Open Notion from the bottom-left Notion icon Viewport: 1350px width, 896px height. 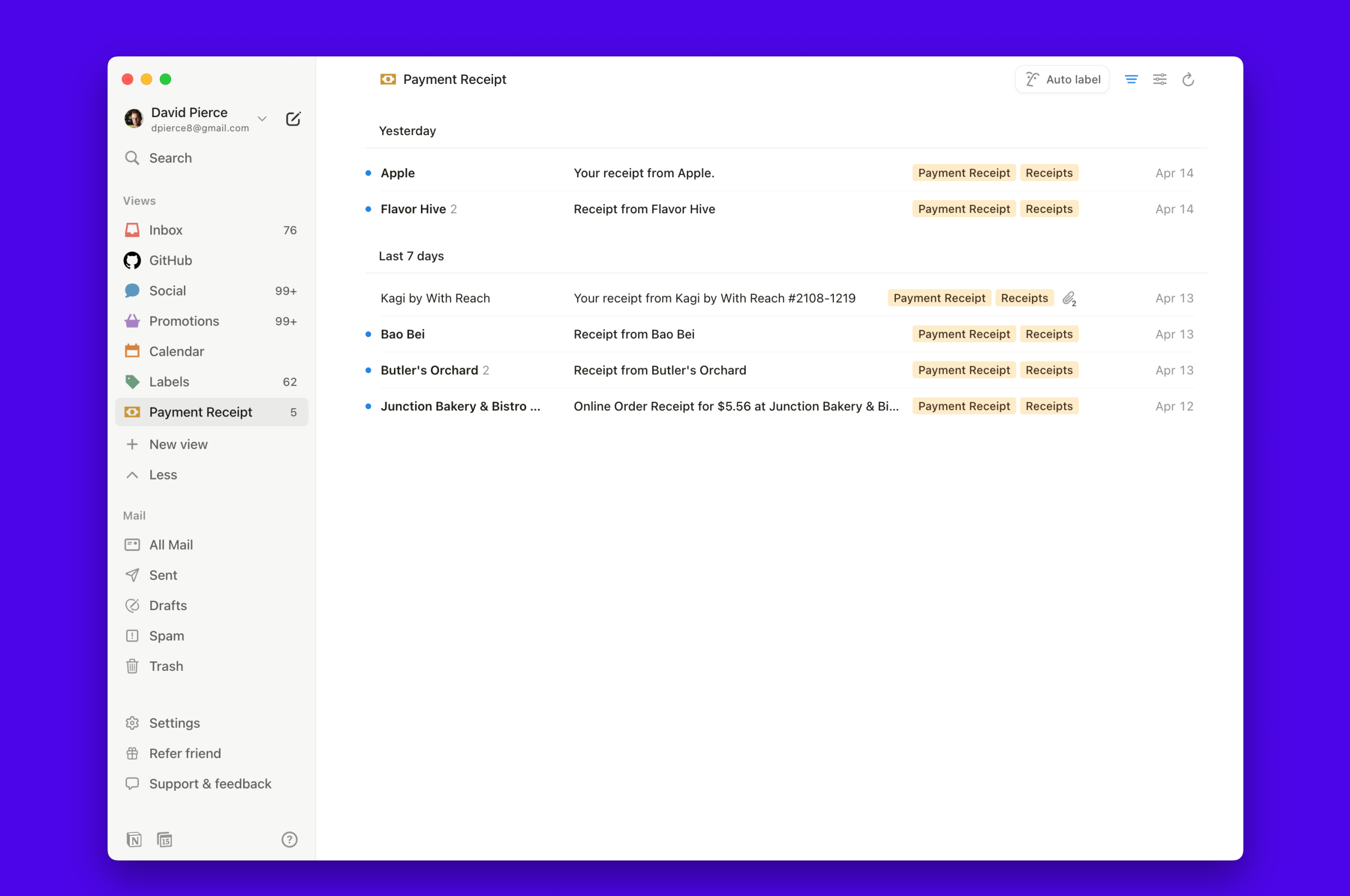(x=134, y=839)
